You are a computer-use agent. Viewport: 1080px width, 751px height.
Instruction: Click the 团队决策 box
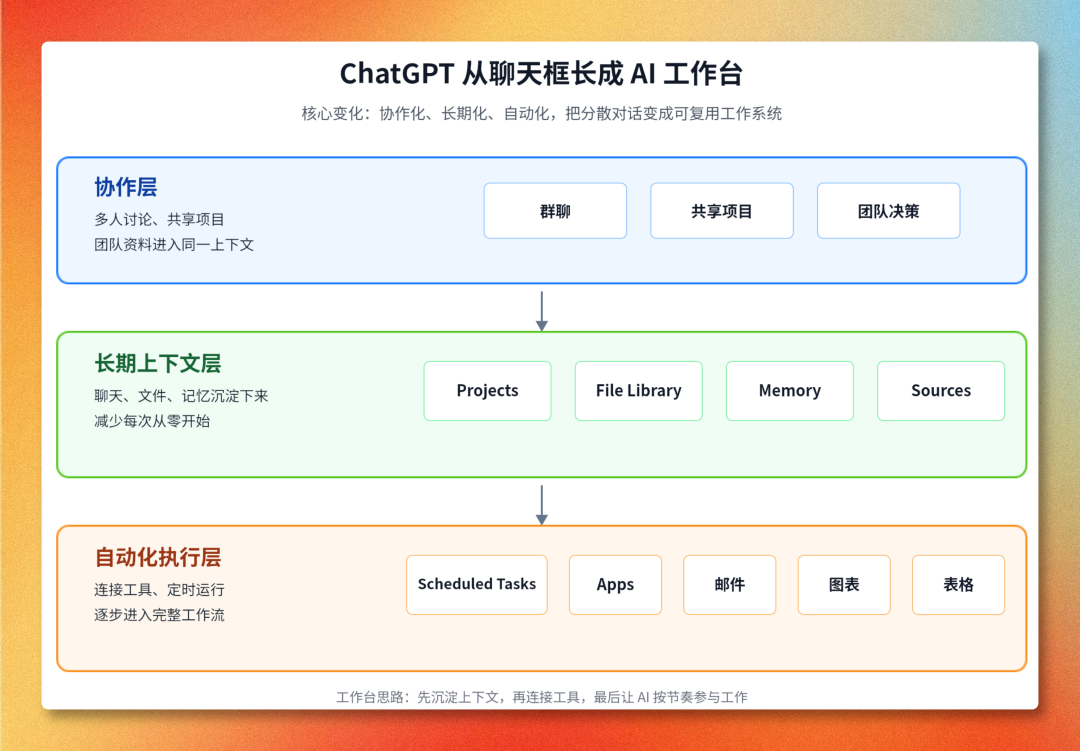click(889, 211)
